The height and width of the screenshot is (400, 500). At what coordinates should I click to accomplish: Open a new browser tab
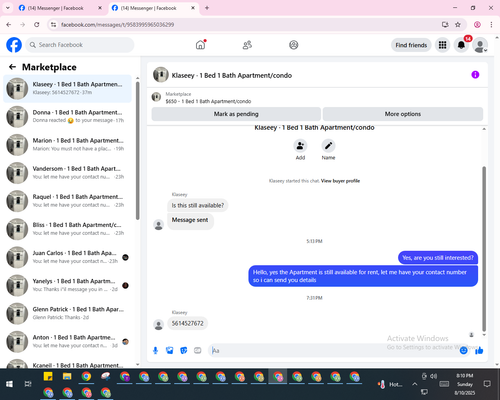pos(207,8)
